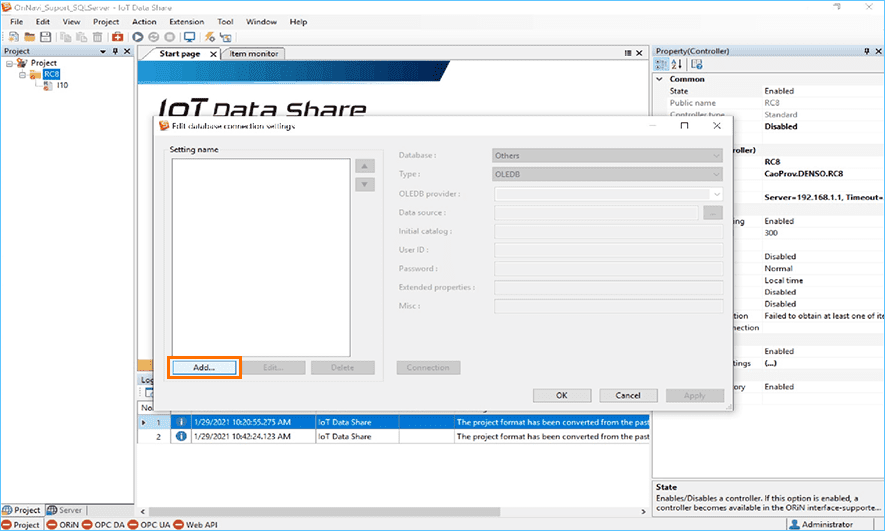The height and width of the screenshot is (531, 885).
Task: Move setting up with the up arrow
Action: (365, 166)
